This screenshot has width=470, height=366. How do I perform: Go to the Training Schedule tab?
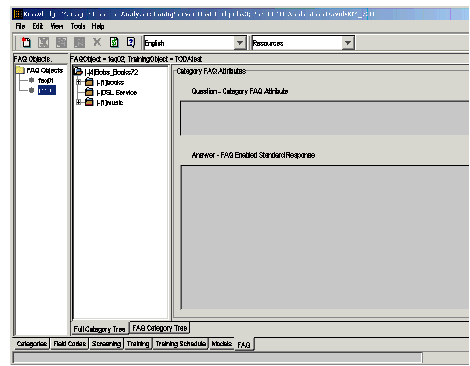181,343
